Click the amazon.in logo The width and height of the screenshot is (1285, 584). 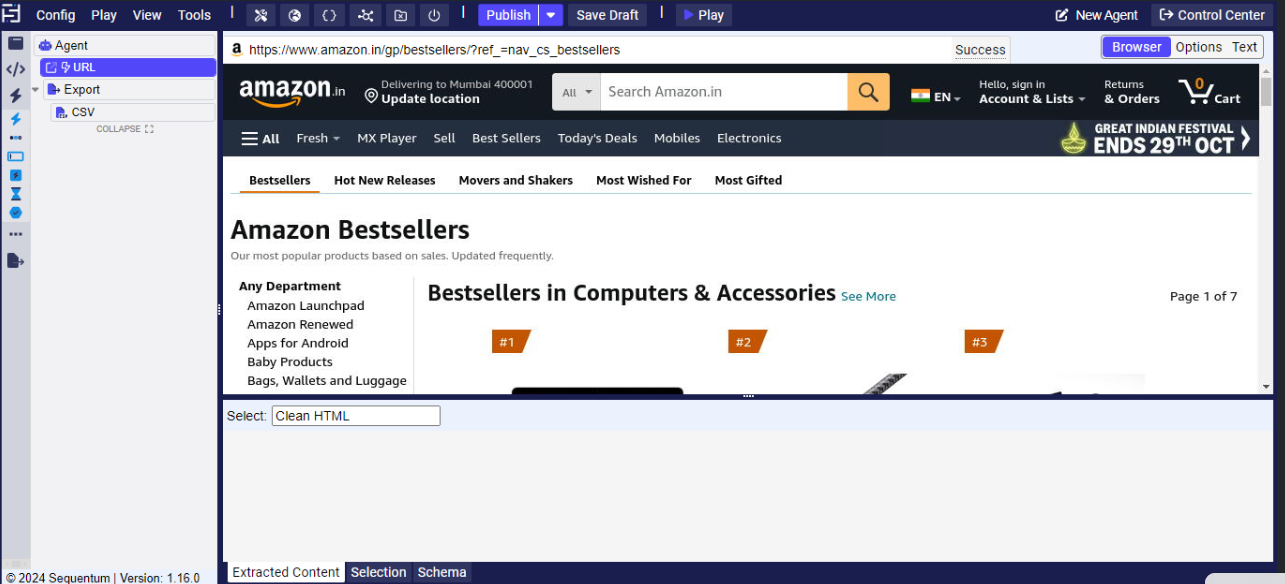(292, 92)
